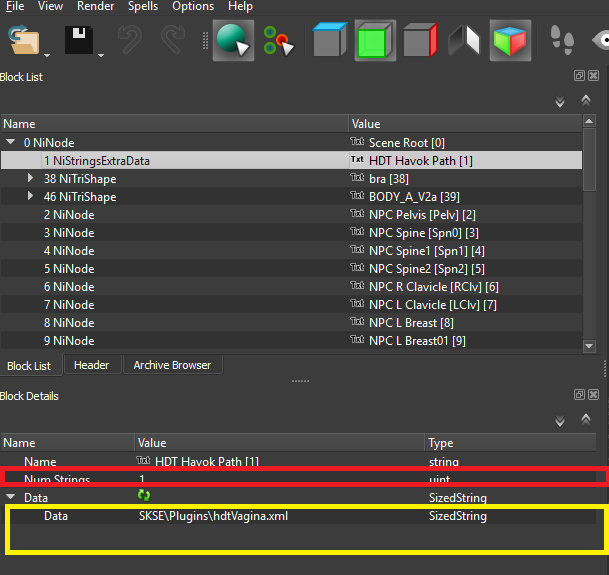Select the 8 NiNode row
The height and width of the screenshot is (575, 609).
[291, 322]
